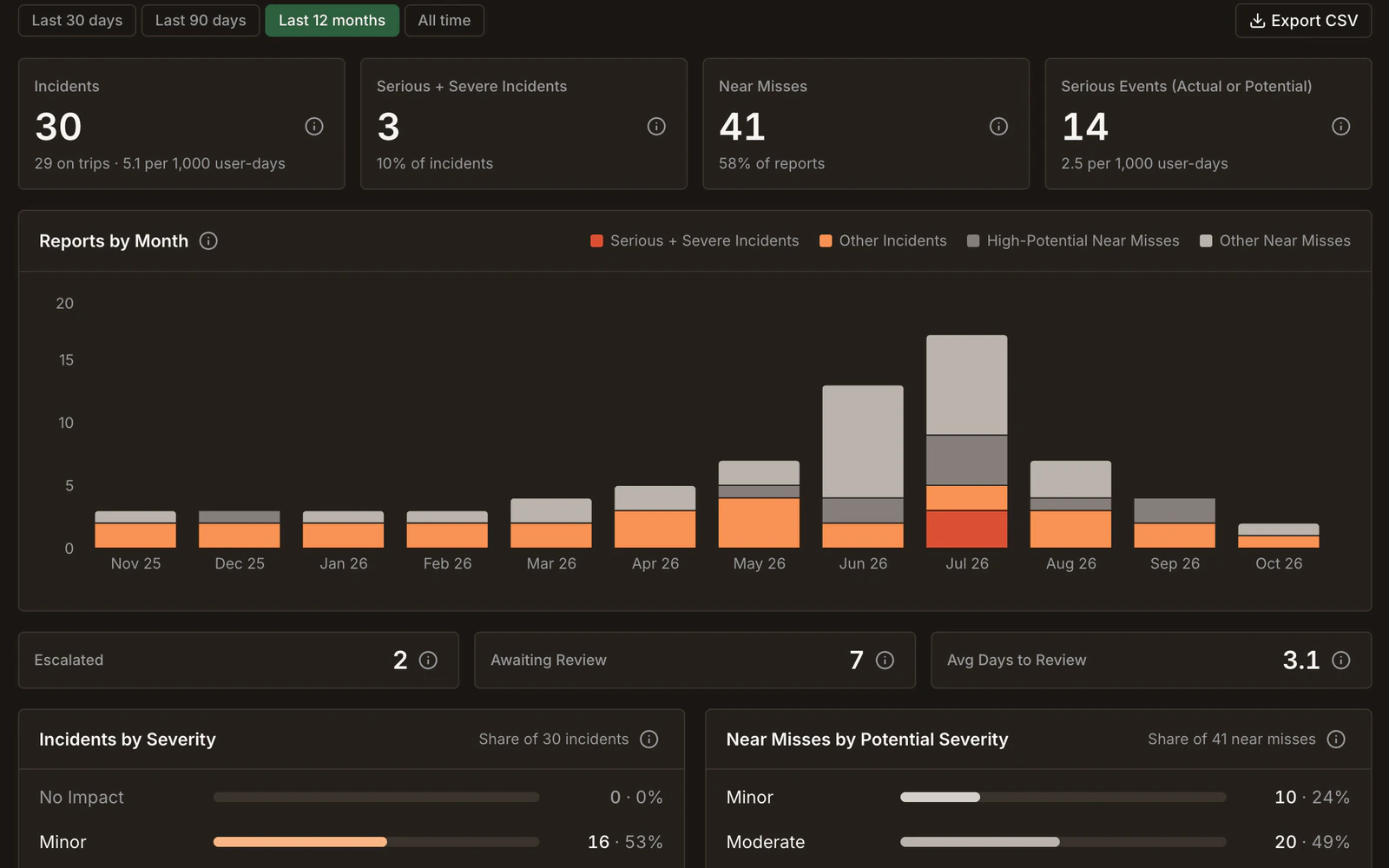Image resolution: width=1389 pixels, height=868 pixels.
Task: Select Last 90 days range
Action: pos(201,21)
